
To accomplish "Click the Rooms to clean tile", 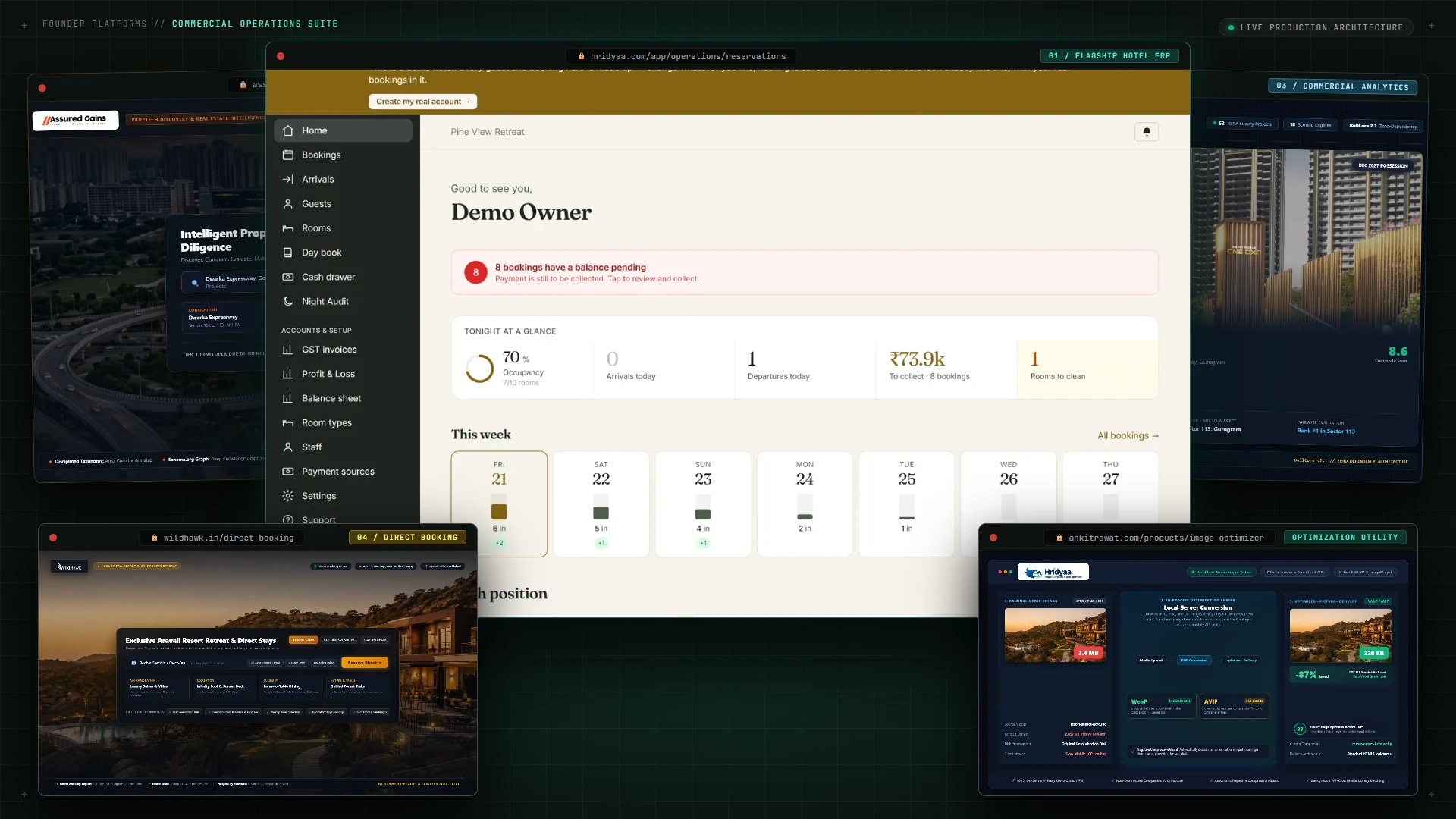I will (x=1087, y=368).
